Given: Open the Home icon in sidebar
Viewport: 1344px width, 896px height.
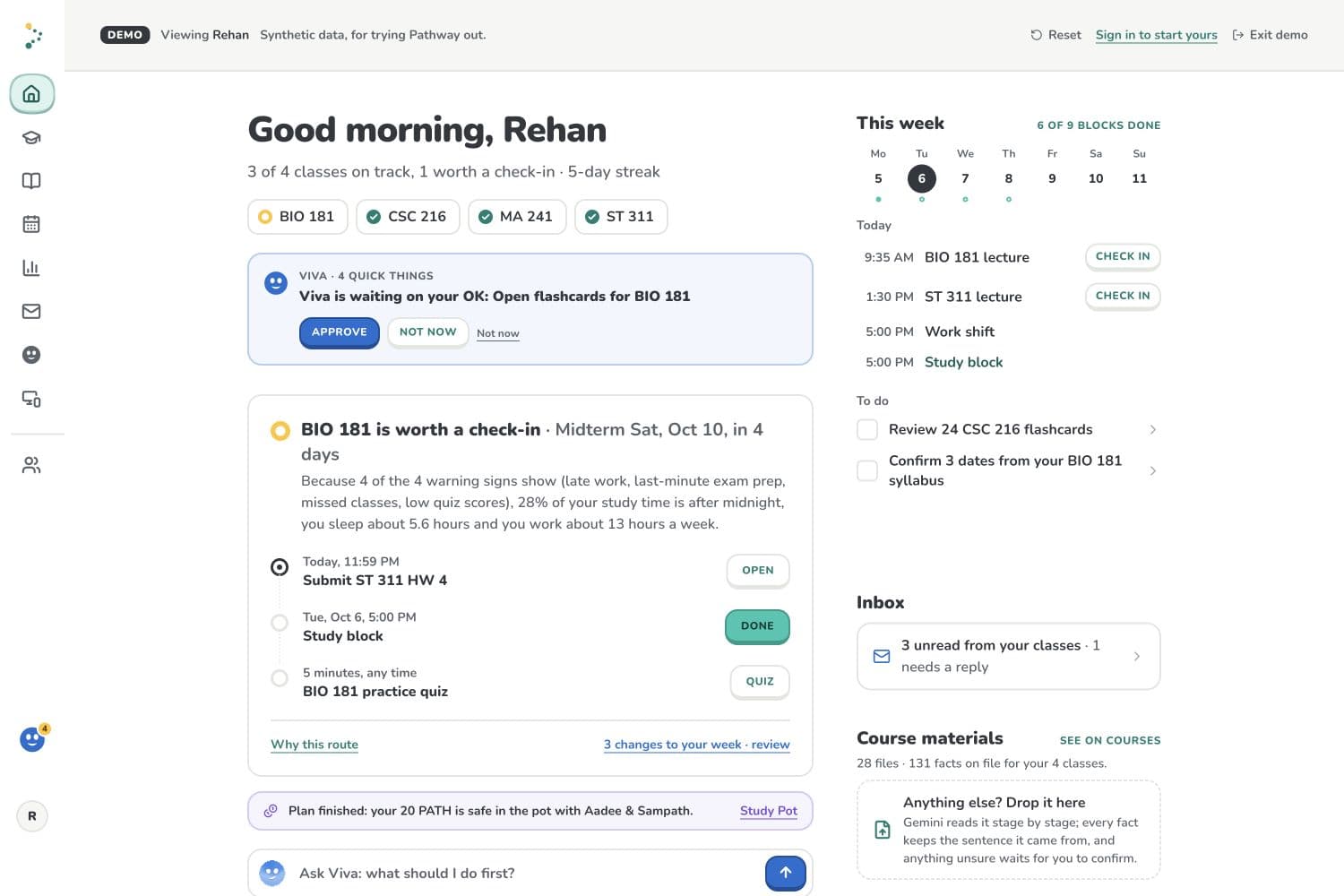Looking at the screenshot, I should tap(31, 94).
